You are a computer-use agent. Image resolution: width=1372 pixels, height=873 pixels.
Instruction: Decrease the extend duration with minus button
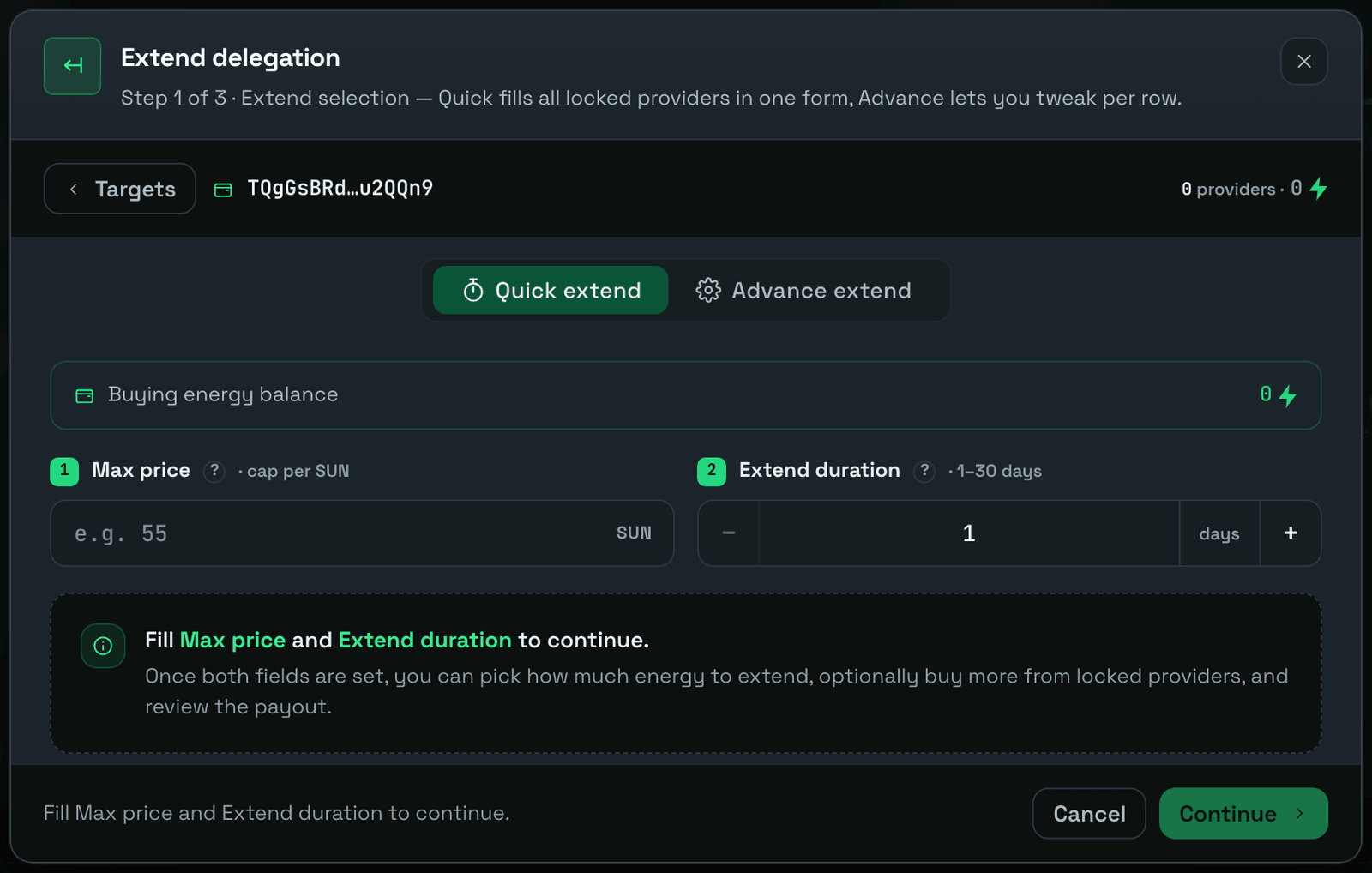(729, 533)
